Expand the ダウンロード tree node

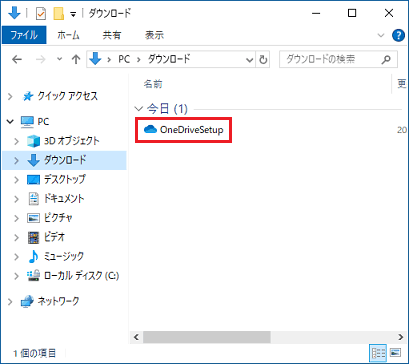pos(16,160)
